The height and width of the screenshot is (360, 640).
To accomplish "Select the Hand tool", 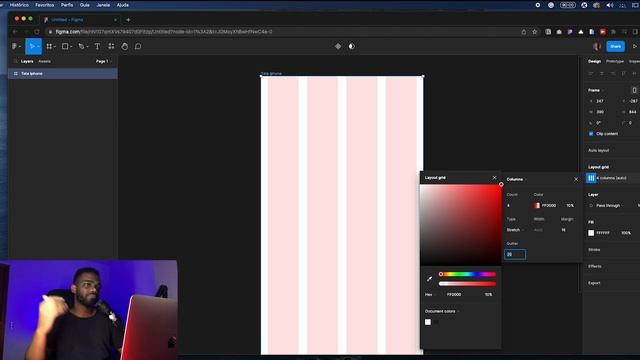I will point(124,47).
